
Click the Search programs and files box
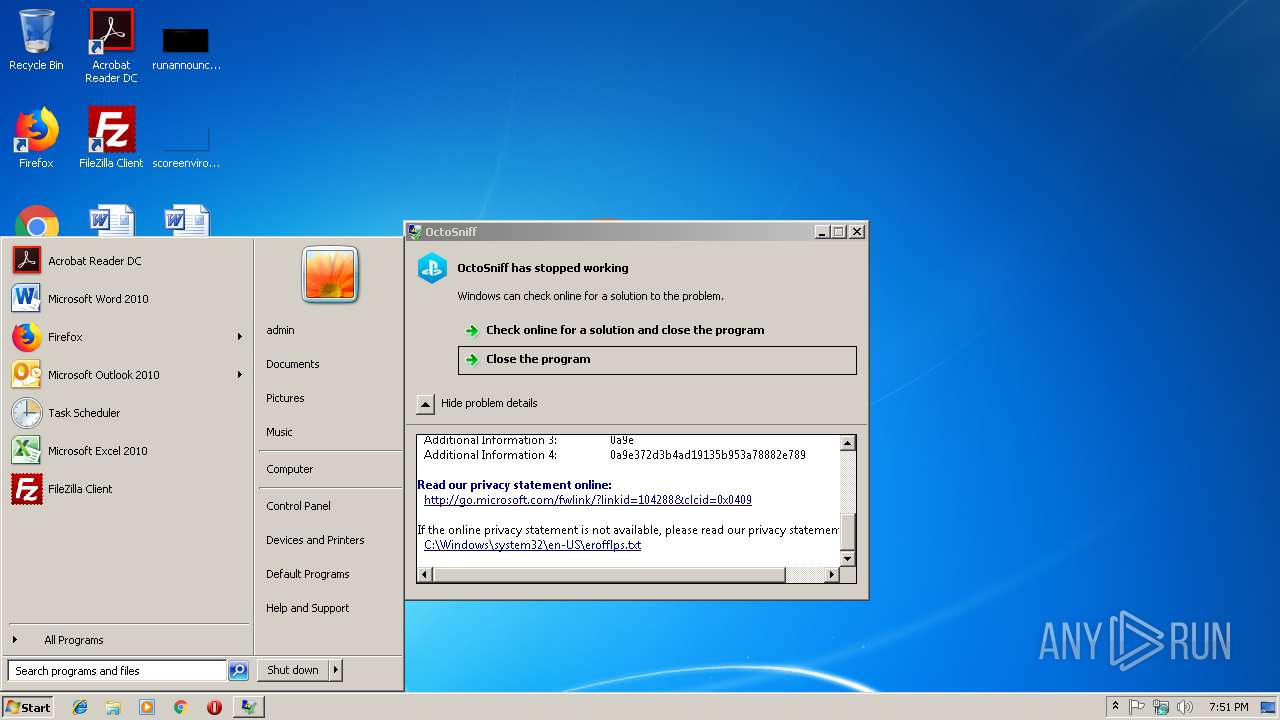117,671
